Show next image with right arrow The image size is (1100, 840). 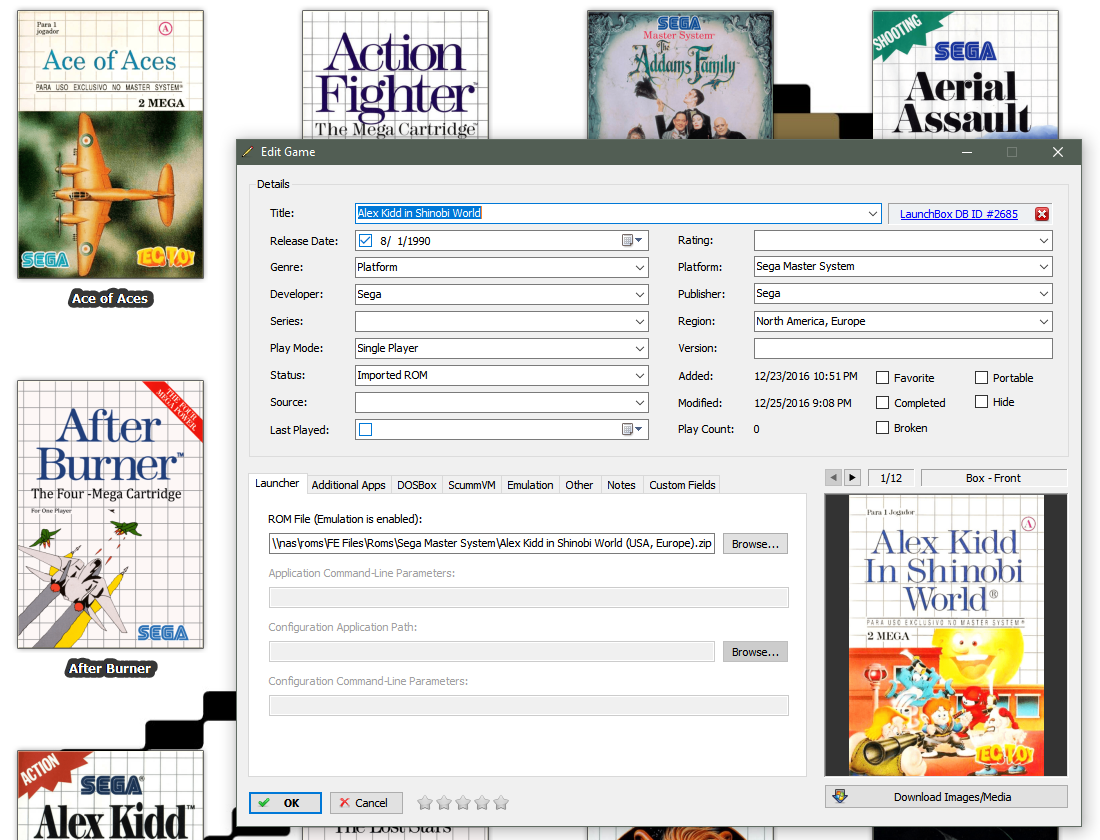pyautogui.click(x=852, y=478)
